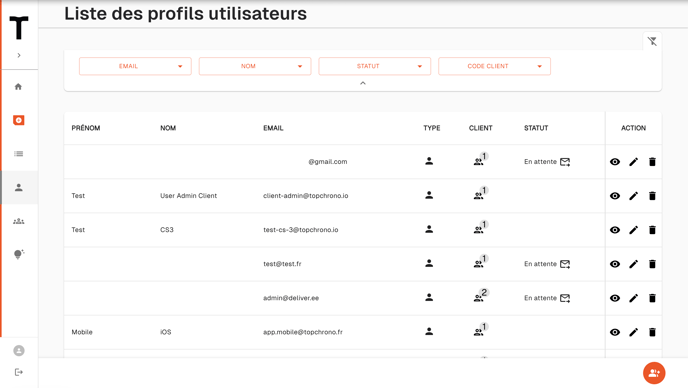View details of test-cs-3@topchrono.io user
Screen dimensions: 688x388
615,230
